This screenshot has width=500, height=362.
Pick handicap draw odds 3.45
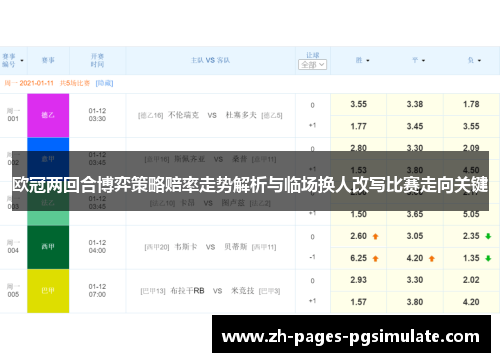pos(415,127)
